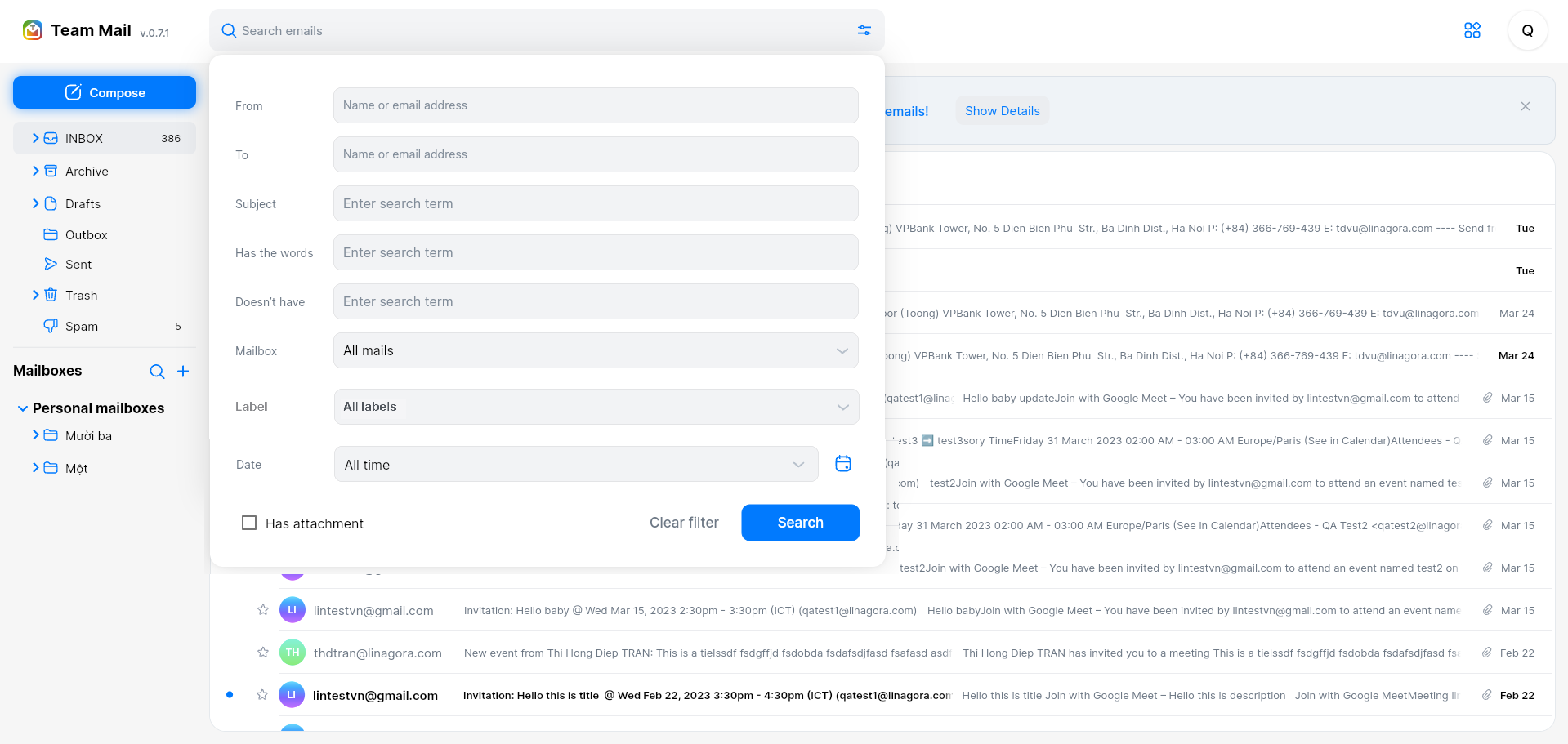The image size is (1568, 744).
Task: Click the blue Search button
Action: 800,523
